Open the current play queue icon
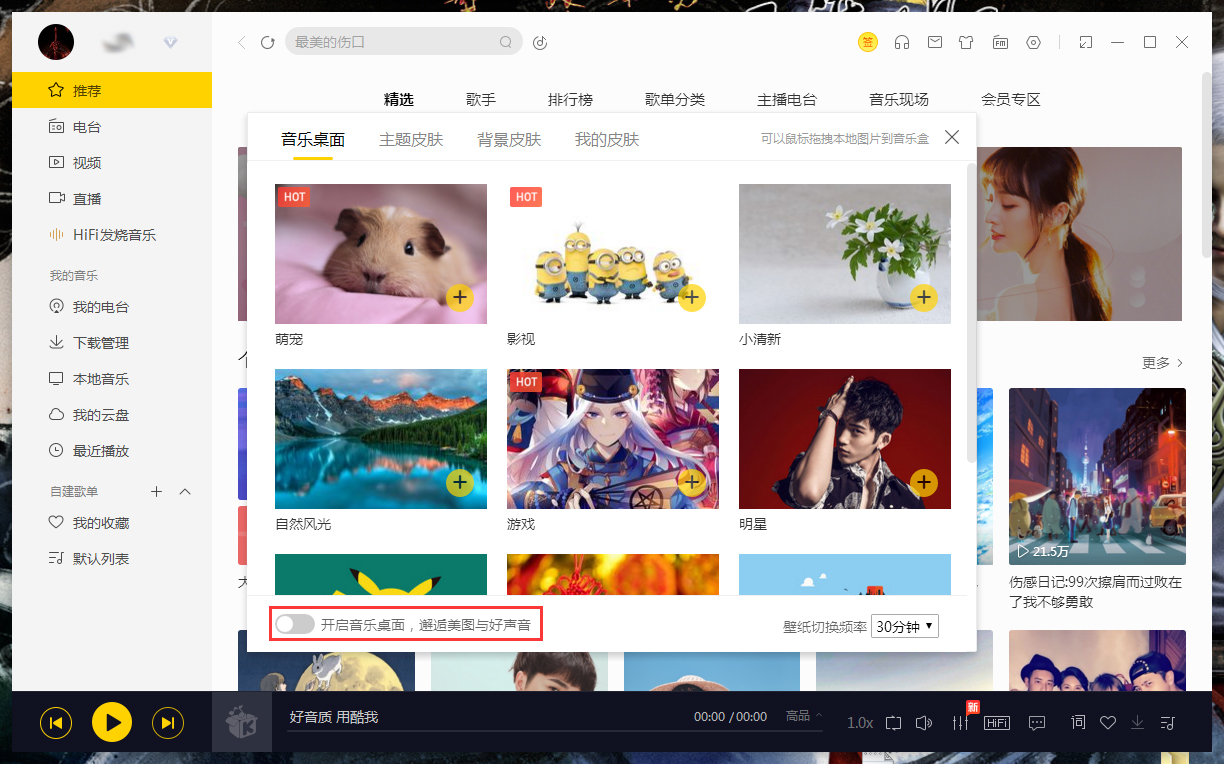The width and height of the screenshot is (1224, 764). [x=1167, y=722]
